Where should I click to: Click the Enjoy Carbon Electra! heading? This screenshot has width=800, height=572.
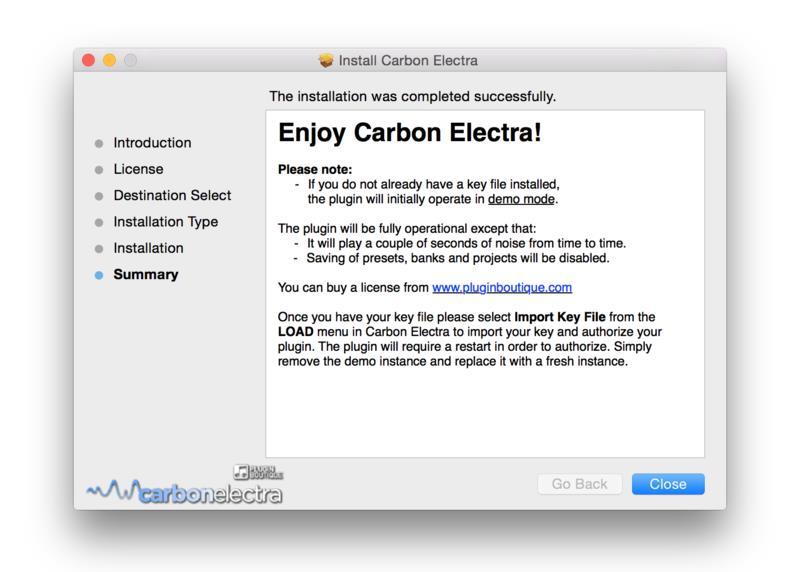[410, 133]
